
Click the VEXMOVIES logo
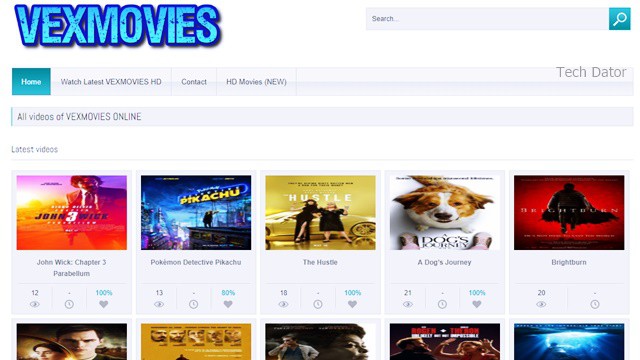(x=118, y=25)
